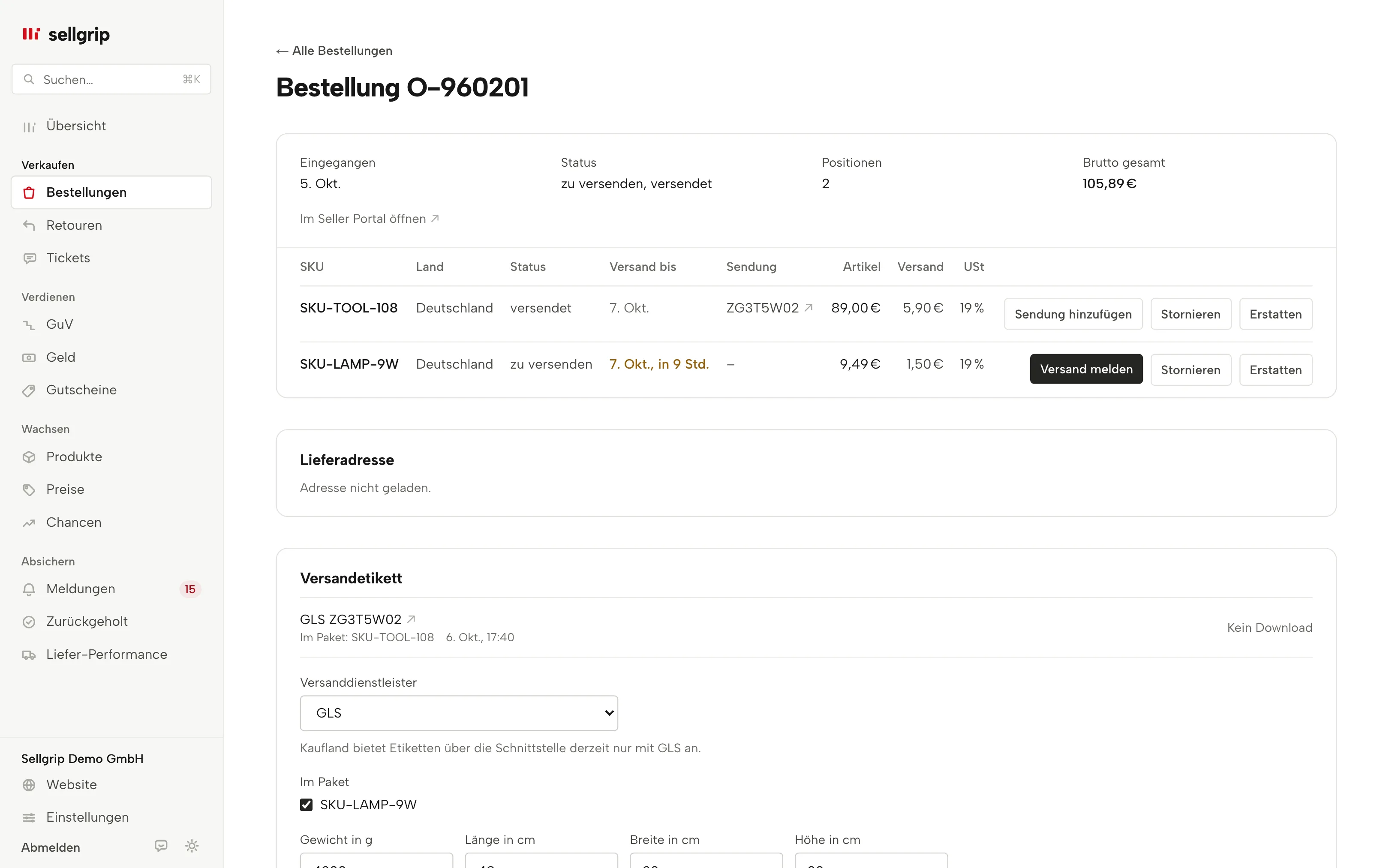Open Retouren in the sidebar
Viewport: 1389px width, 868px height.
click(x=111, y=225)
